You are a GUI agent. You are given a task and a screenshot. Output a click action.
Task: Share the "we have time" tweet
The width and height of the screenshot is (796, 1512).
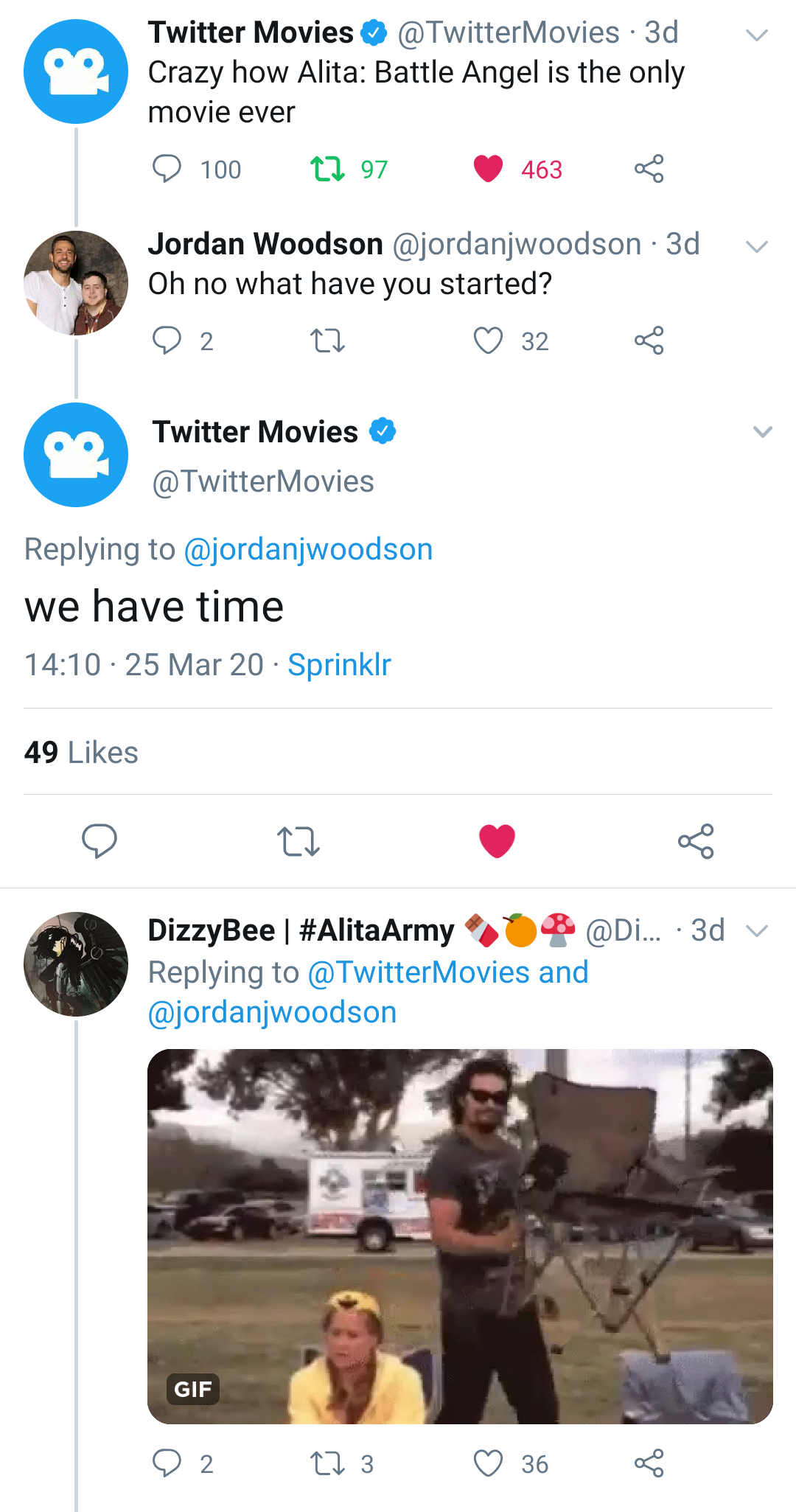click(x=696, y=841)
